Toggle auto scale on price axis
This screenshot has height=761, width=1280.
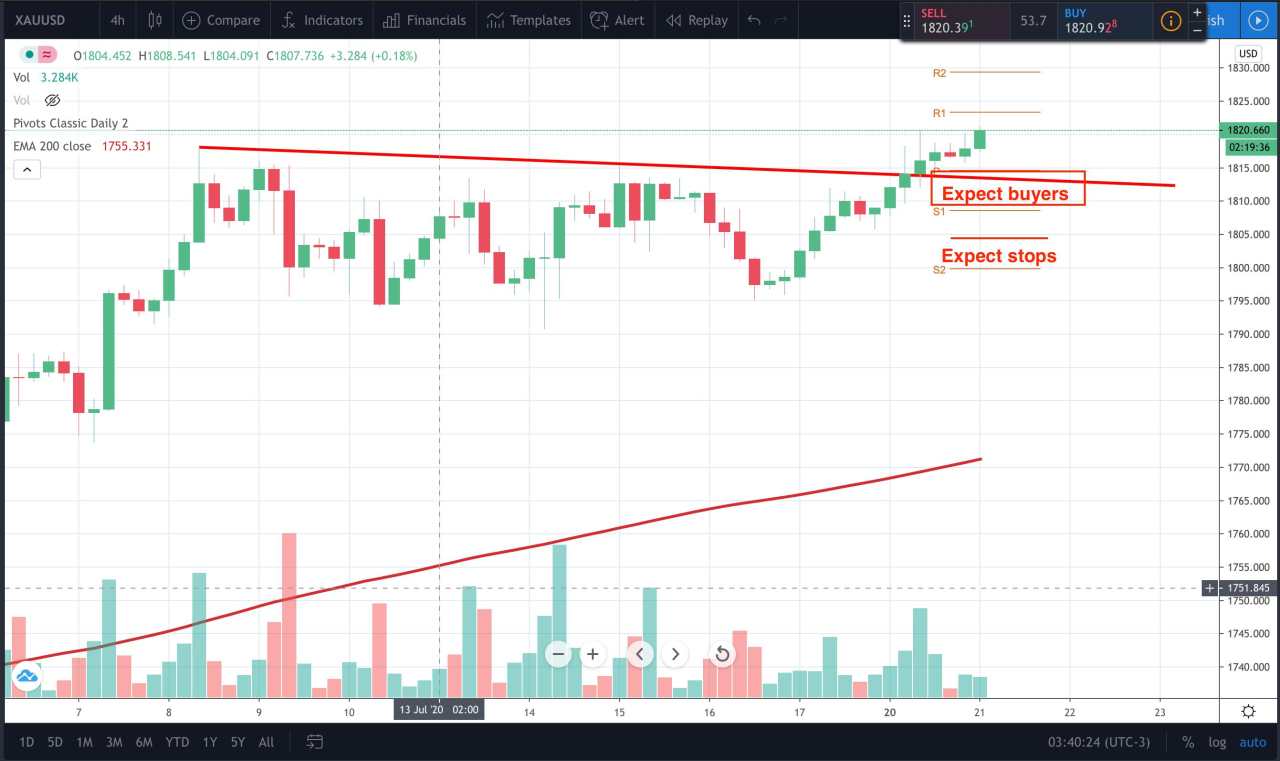point(1253,742)
